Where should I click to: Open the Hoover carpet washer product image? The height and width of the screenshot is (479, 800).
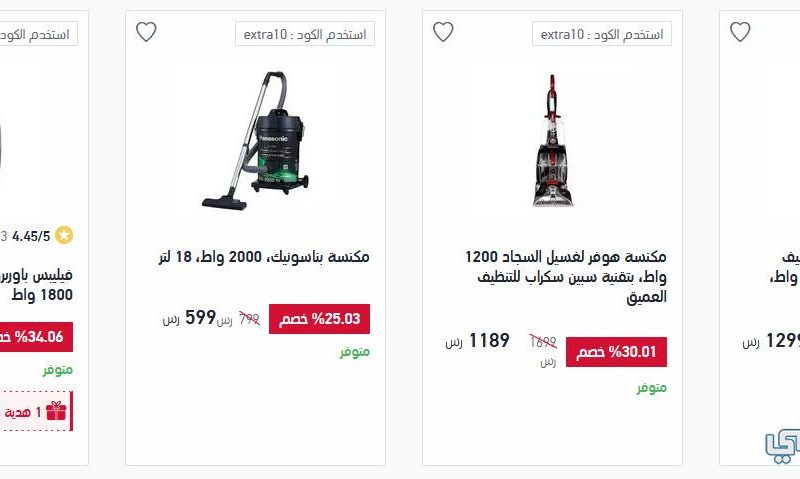tap(553, 141)
